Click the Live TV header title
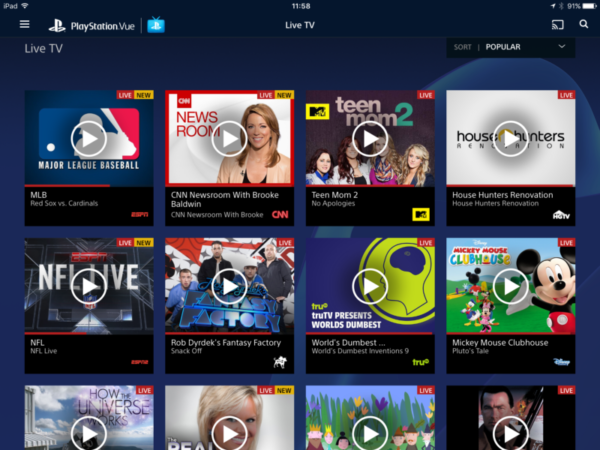Image resolution: width=600 pixels, height=450 pixels. click(x=300, y=25)
